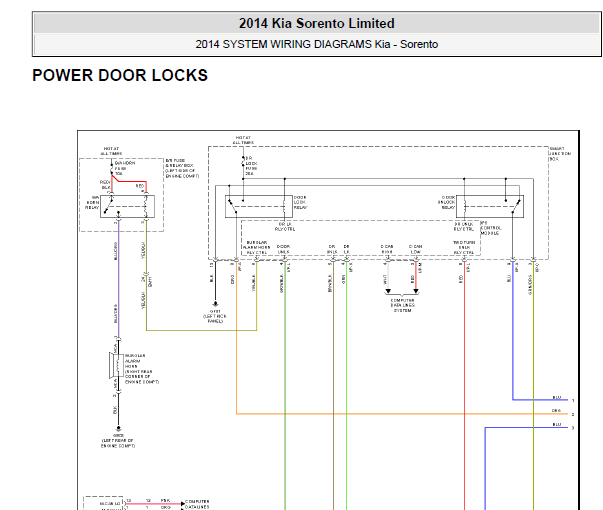The image size is (603, 510).
Task: Click the Door Unlock Relay box
Action: (x=490, y=207)
